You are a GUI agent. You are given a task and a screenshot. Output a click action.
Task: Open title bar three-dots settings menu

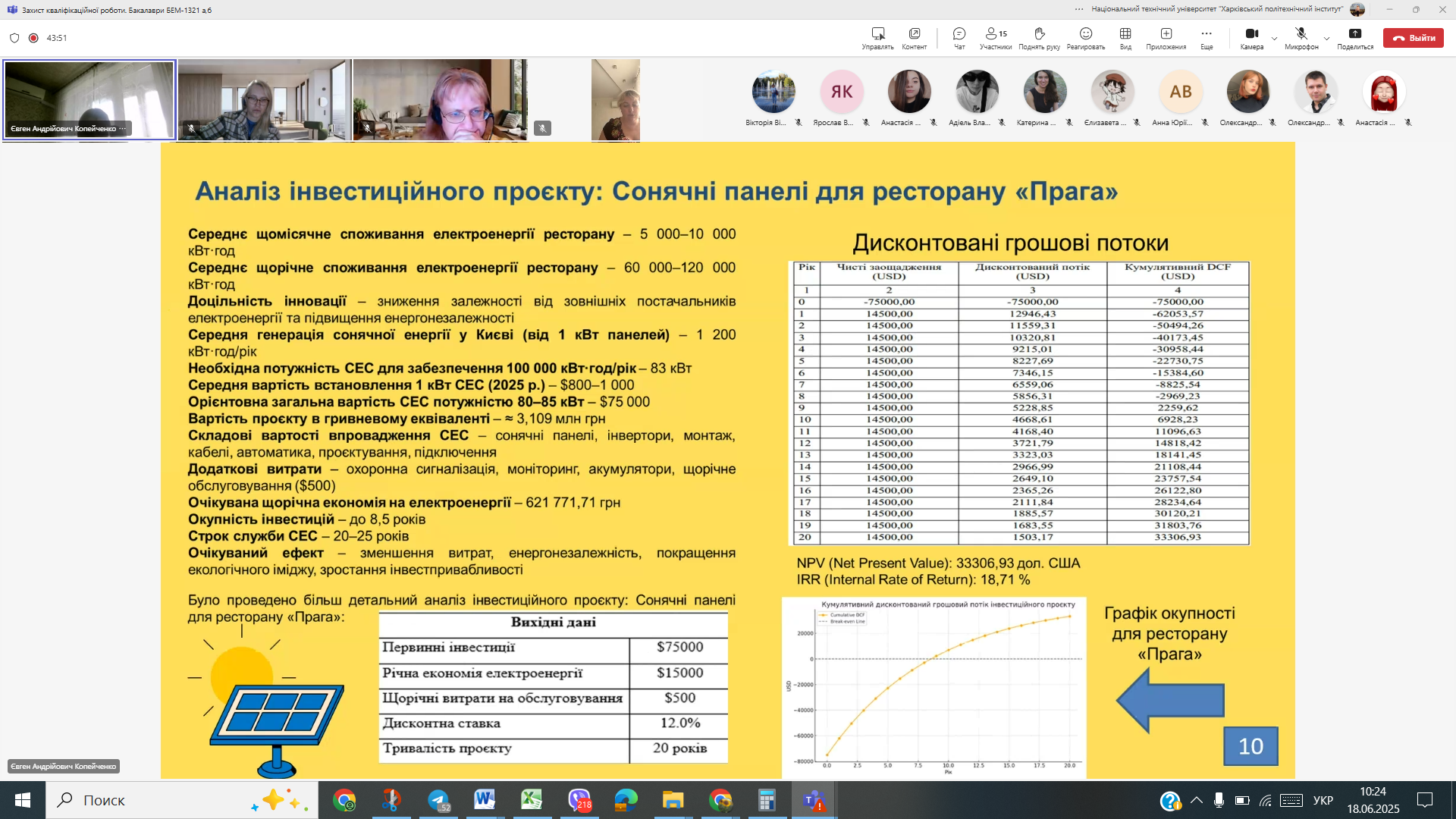1078,9
